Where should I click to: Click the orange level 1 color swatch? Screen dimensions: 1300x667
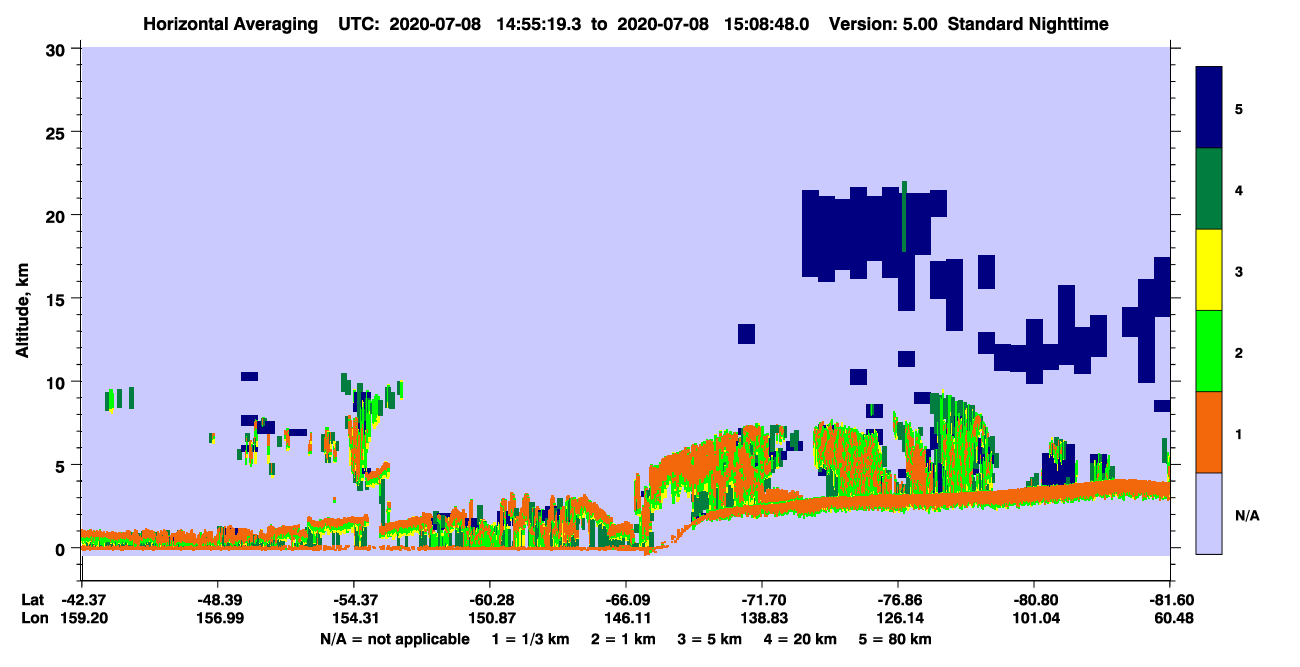click(x=1209, y=432)
